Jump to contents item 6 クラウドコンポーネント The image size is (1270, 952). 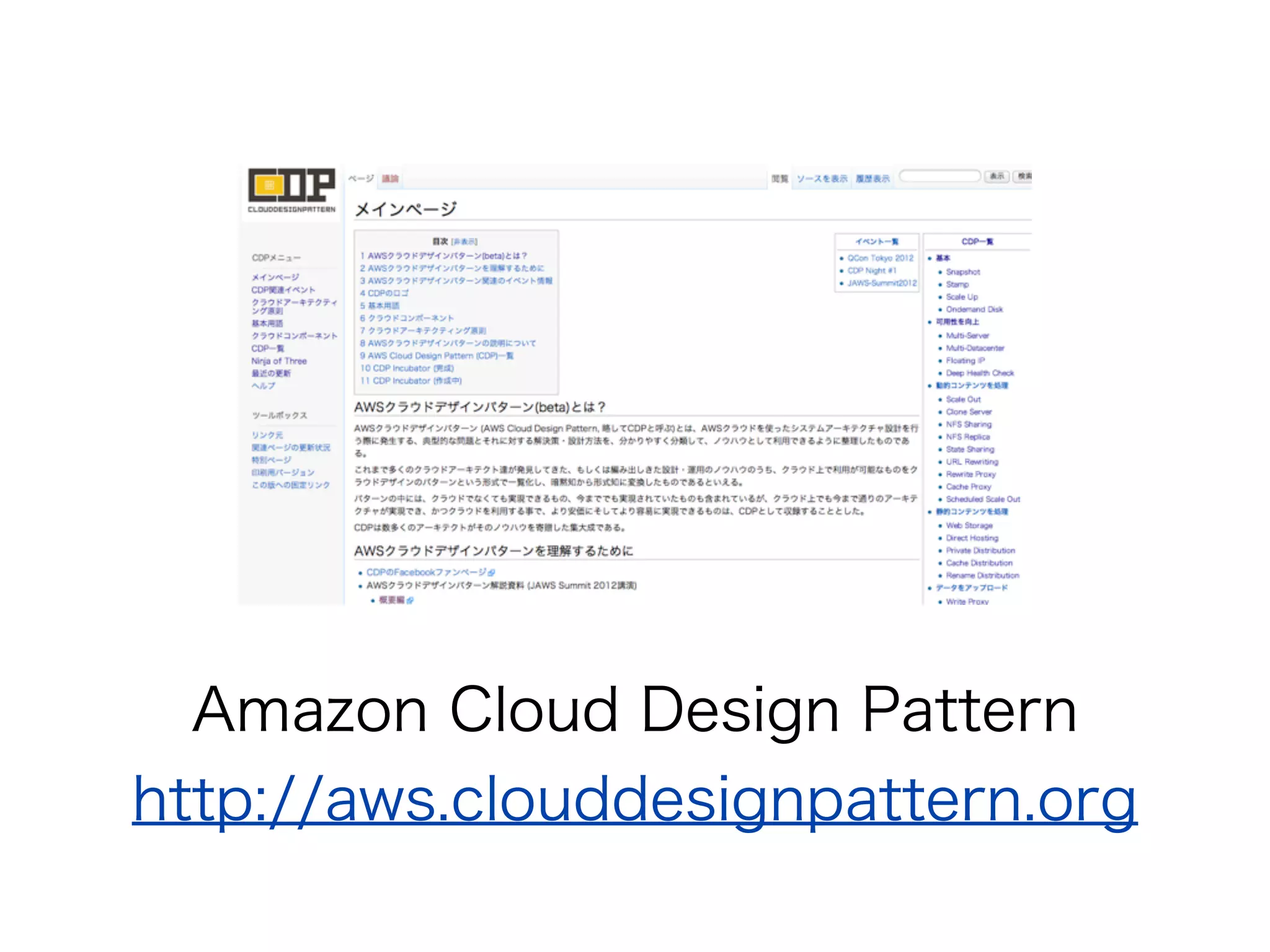407,318
